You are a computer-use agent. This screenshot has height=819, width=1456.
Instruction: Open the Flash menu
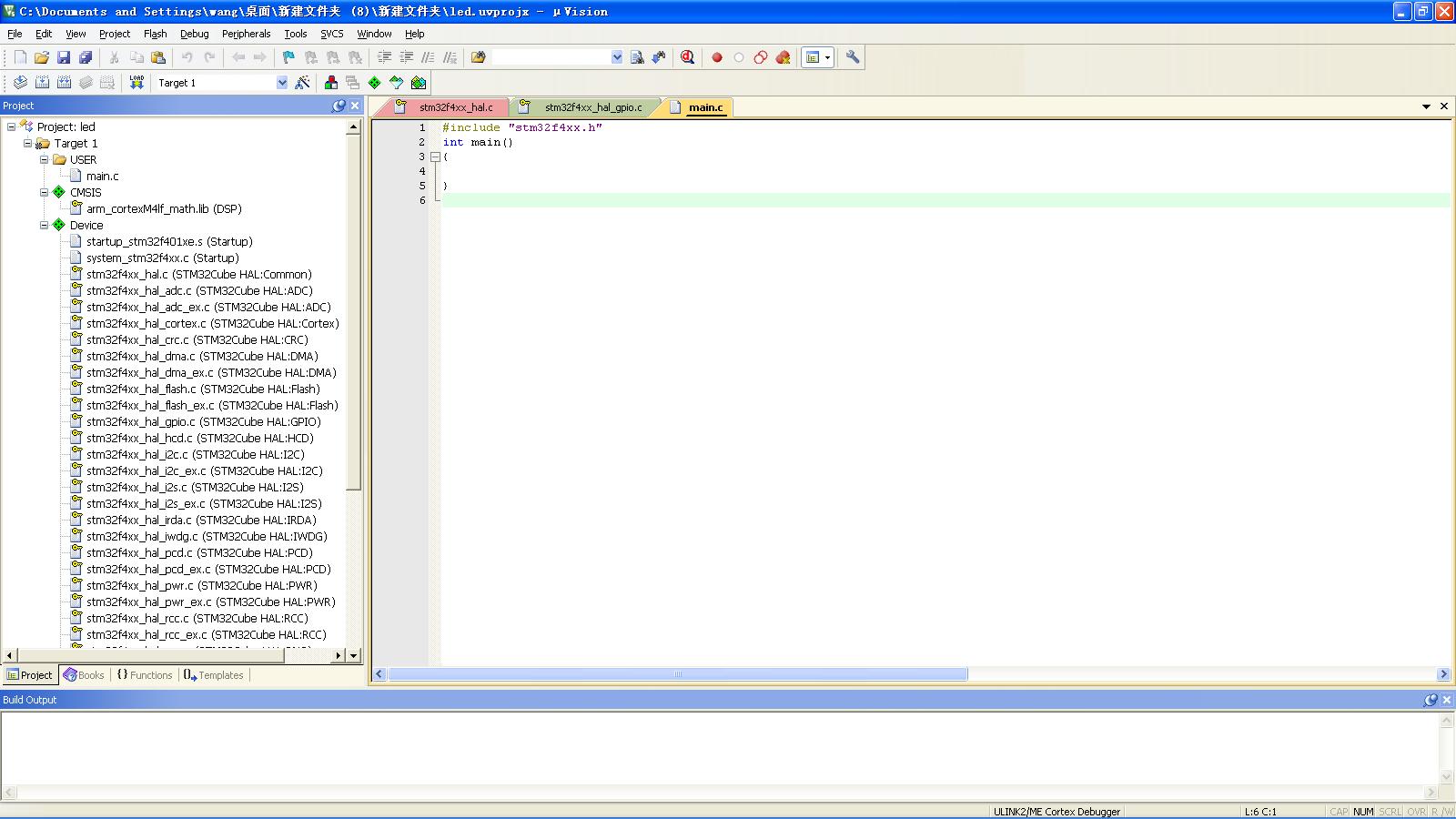pyautogui.click(x=155, y=34)
